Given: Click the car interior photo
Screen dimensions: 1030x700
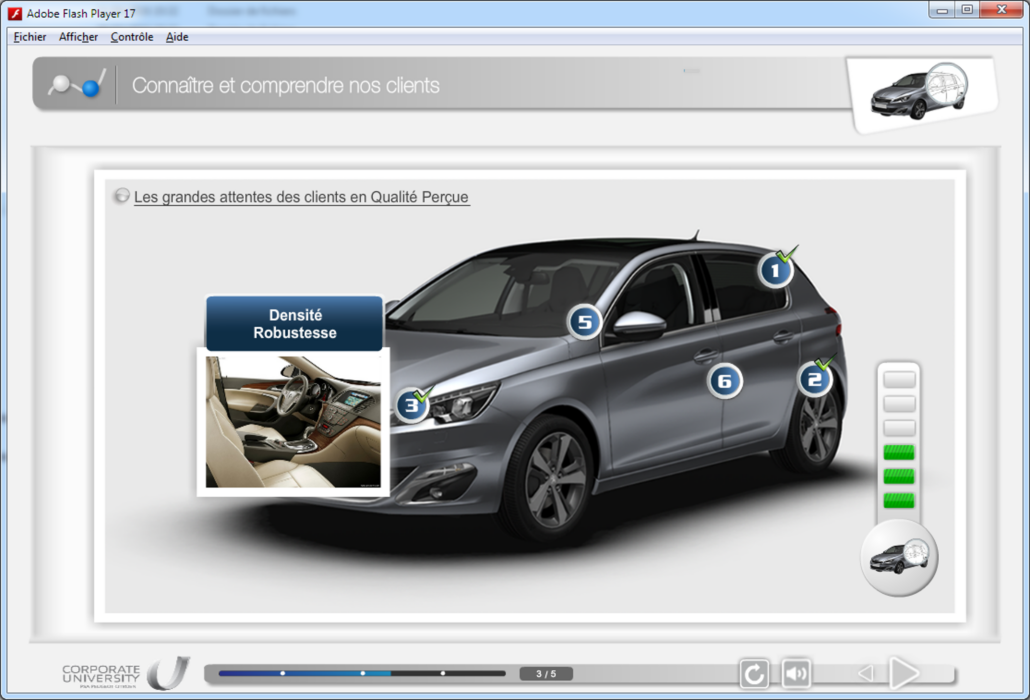Looking at the screenshot, I should tap(293, 422).
